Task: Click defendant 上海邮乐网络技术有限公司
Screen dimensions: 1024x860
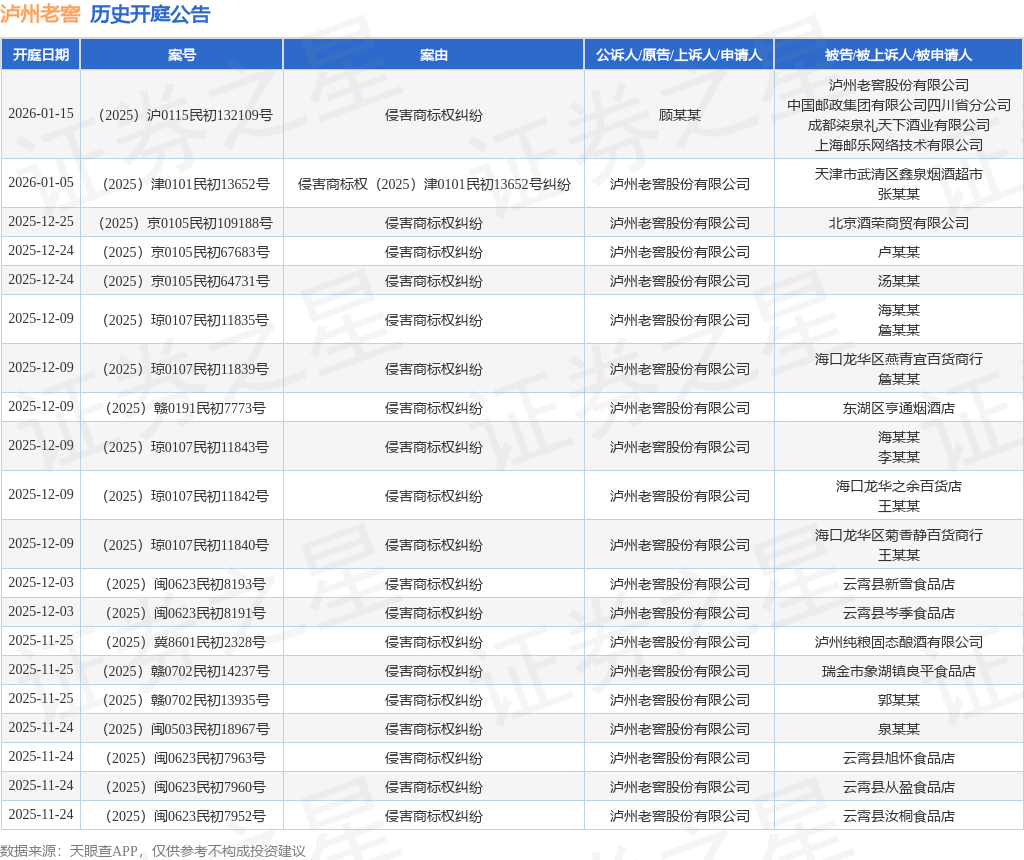Action: pyautogui.click(x=899, y=145)
